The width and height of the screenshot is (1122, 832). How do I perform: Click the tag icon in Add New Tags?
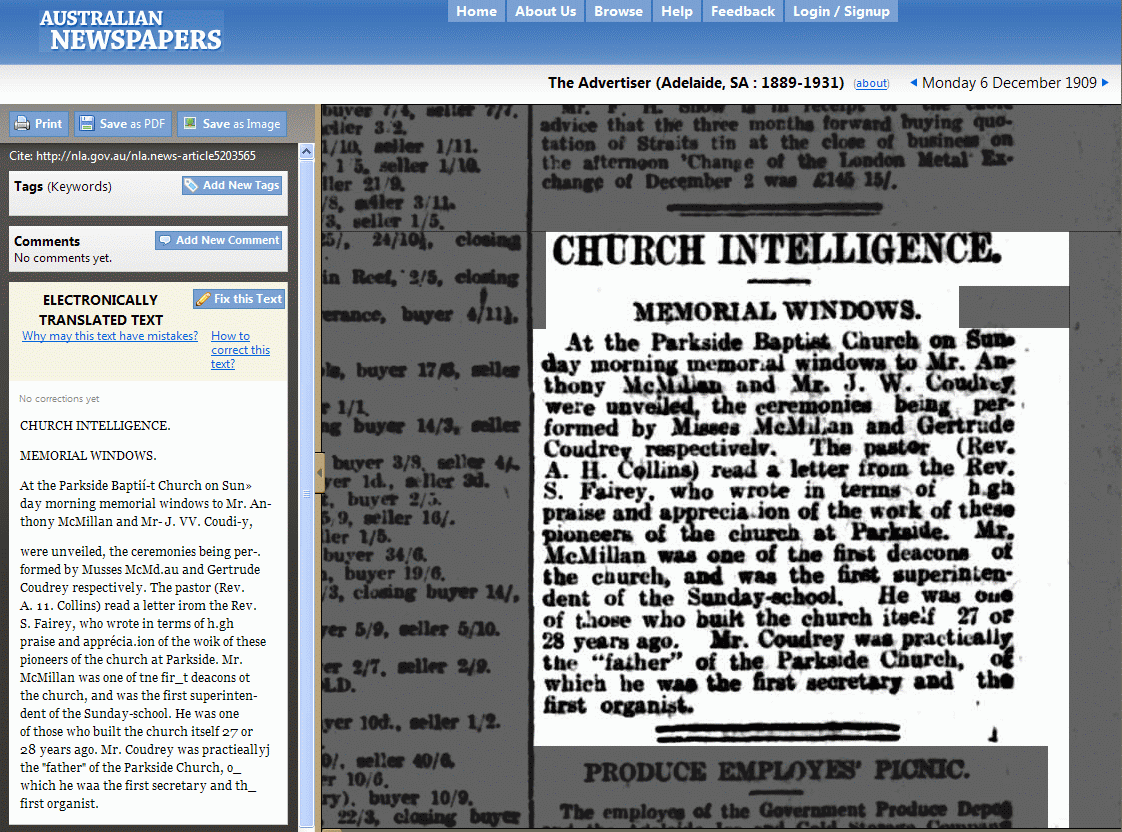[191, 185]
